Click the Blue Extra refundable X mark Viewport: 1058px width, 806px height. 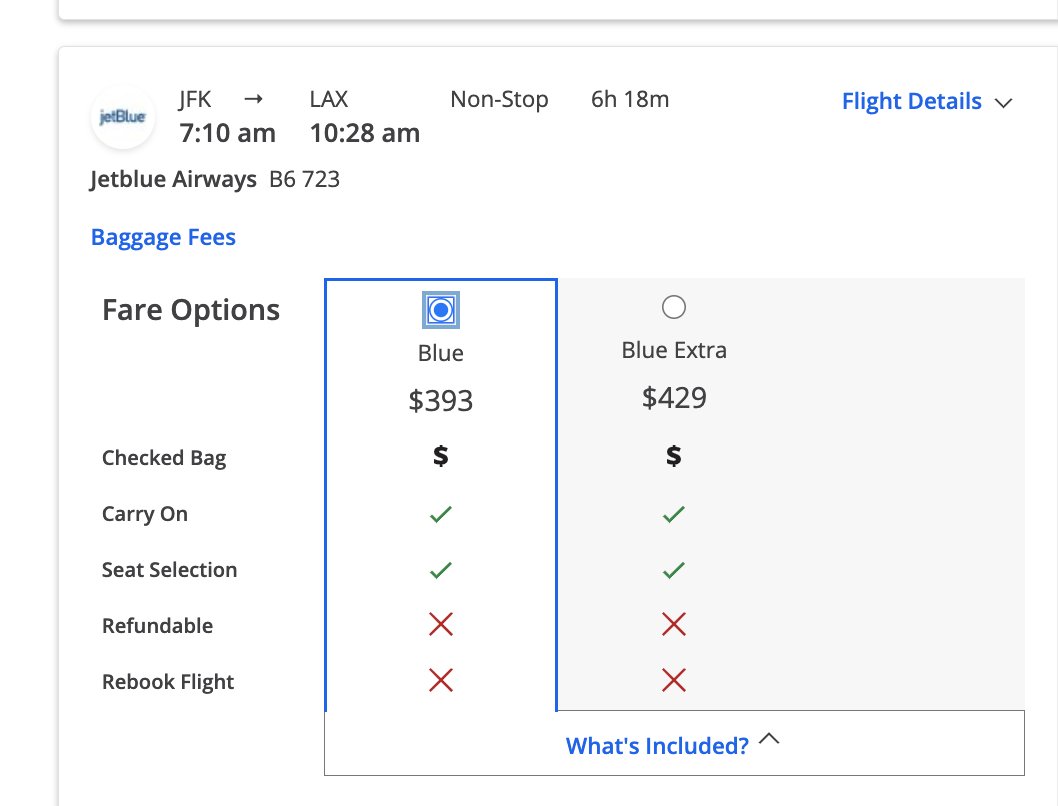674,626
